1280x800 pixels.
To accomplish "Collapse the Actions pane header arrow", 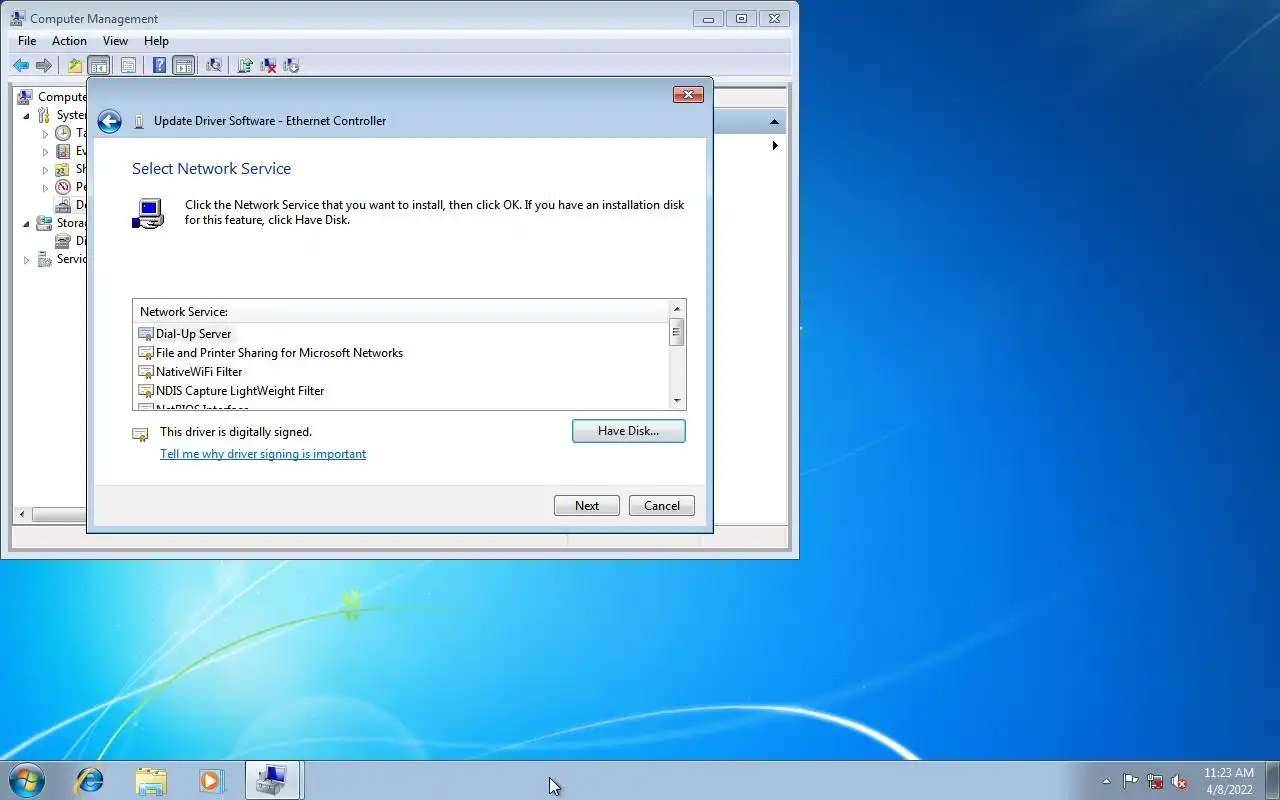I will (x=774, y=122).
